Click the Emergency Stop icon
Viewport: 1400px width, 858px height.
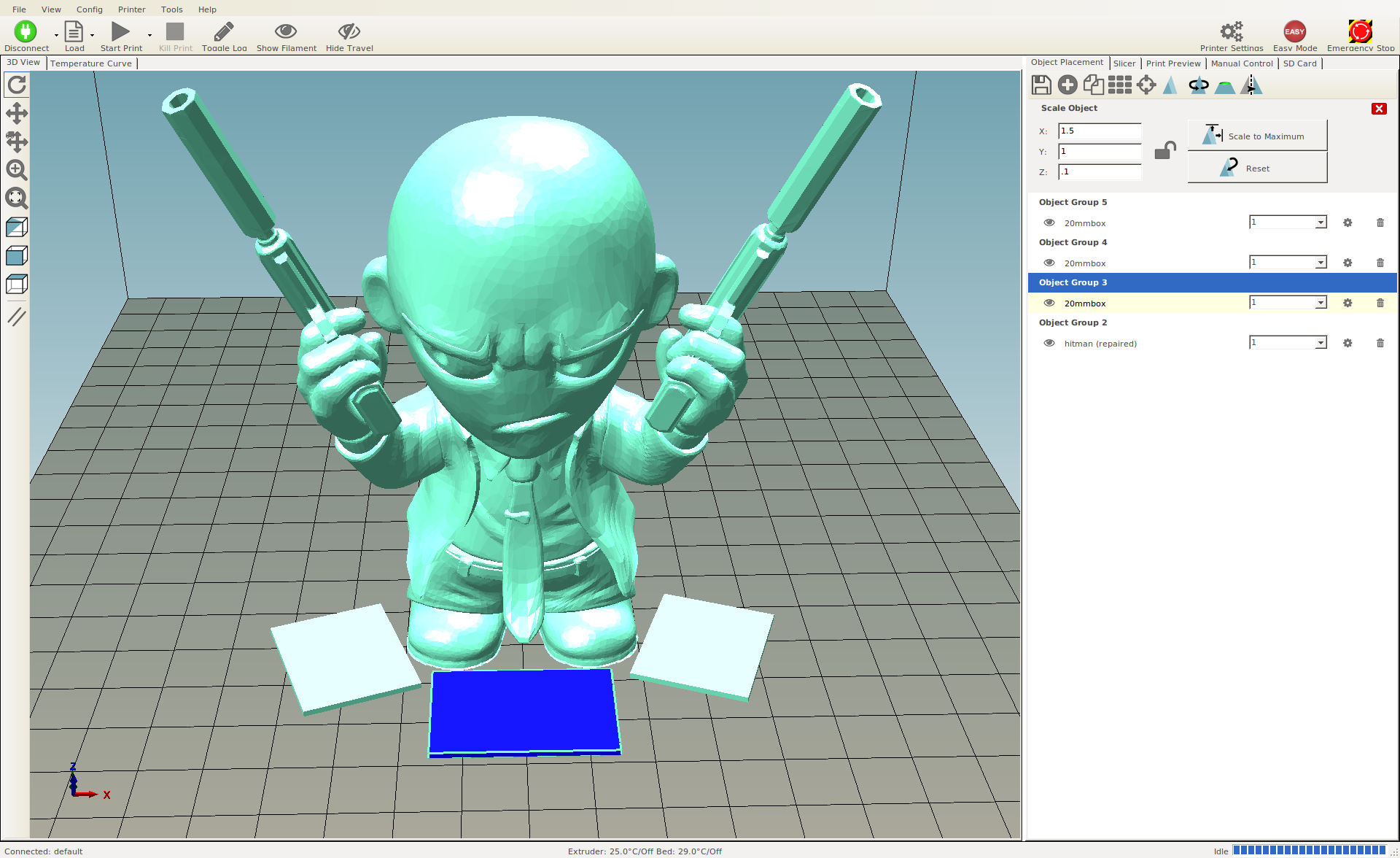point(1360,32)
